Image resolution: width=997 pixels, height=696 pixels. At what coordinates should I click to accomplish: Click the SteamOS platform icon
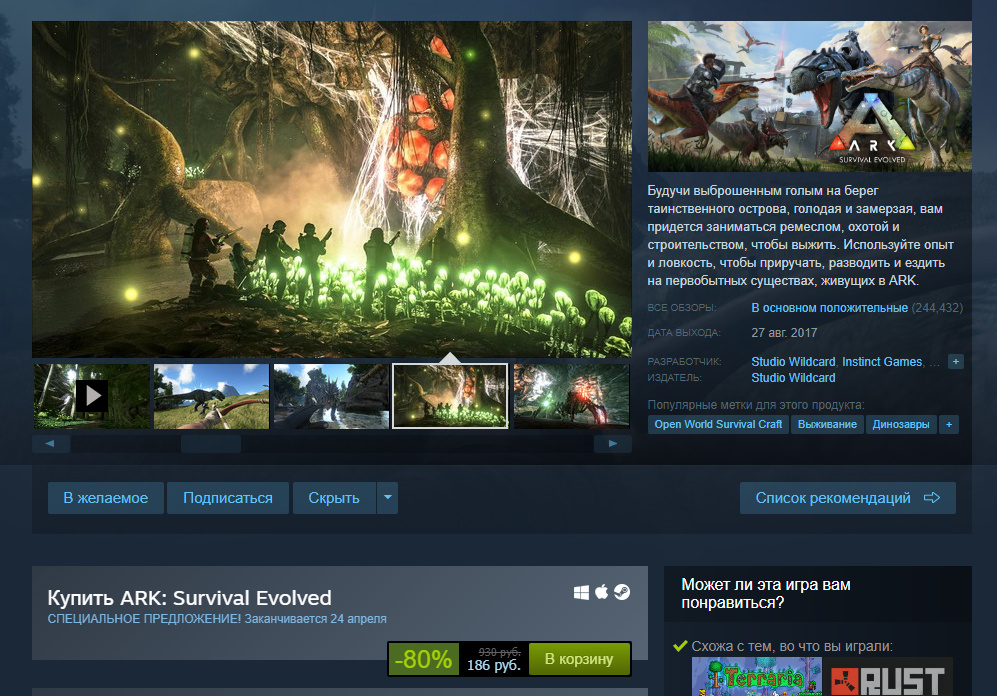[622, 592]
